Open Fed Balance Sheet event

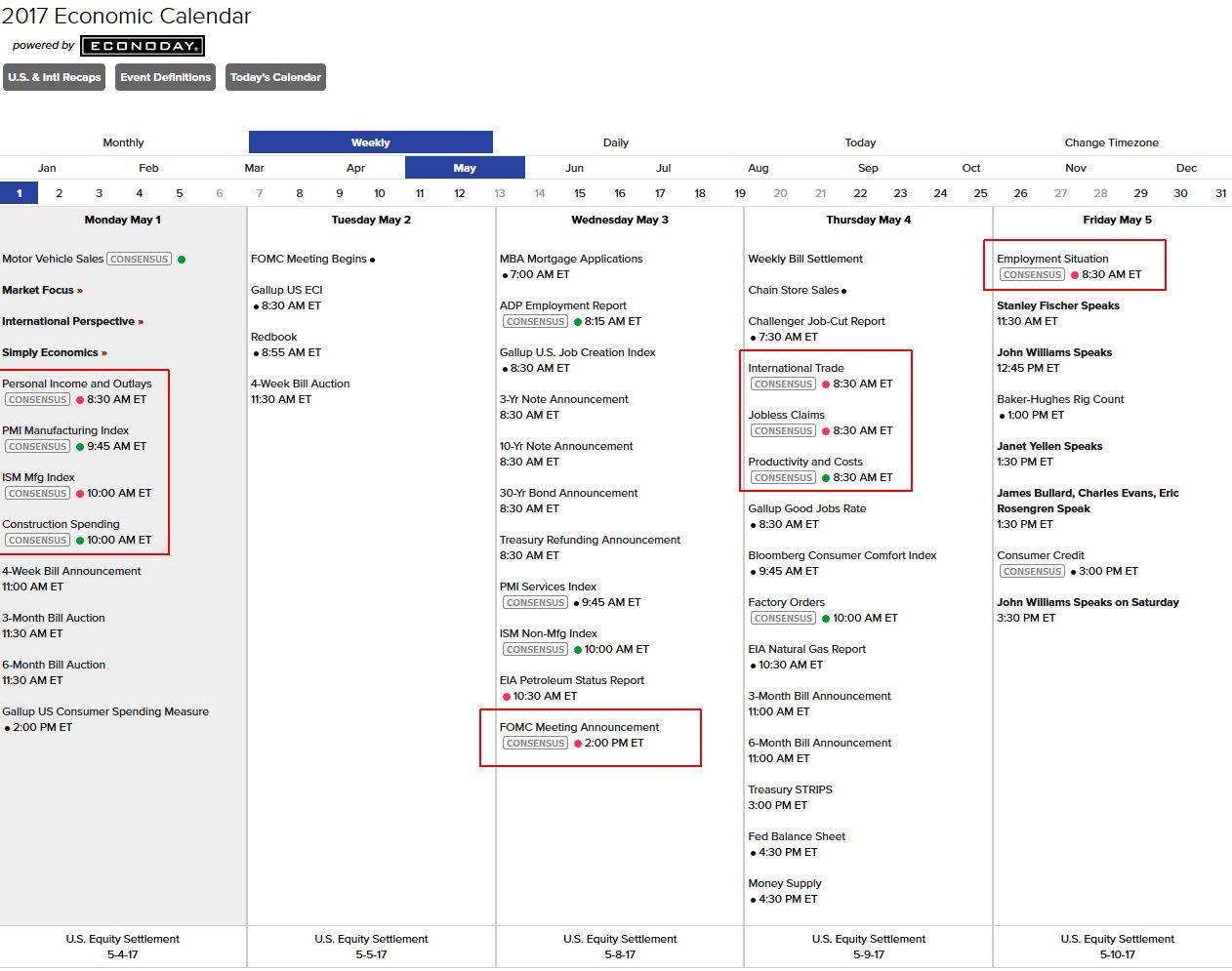coord(797,836)
